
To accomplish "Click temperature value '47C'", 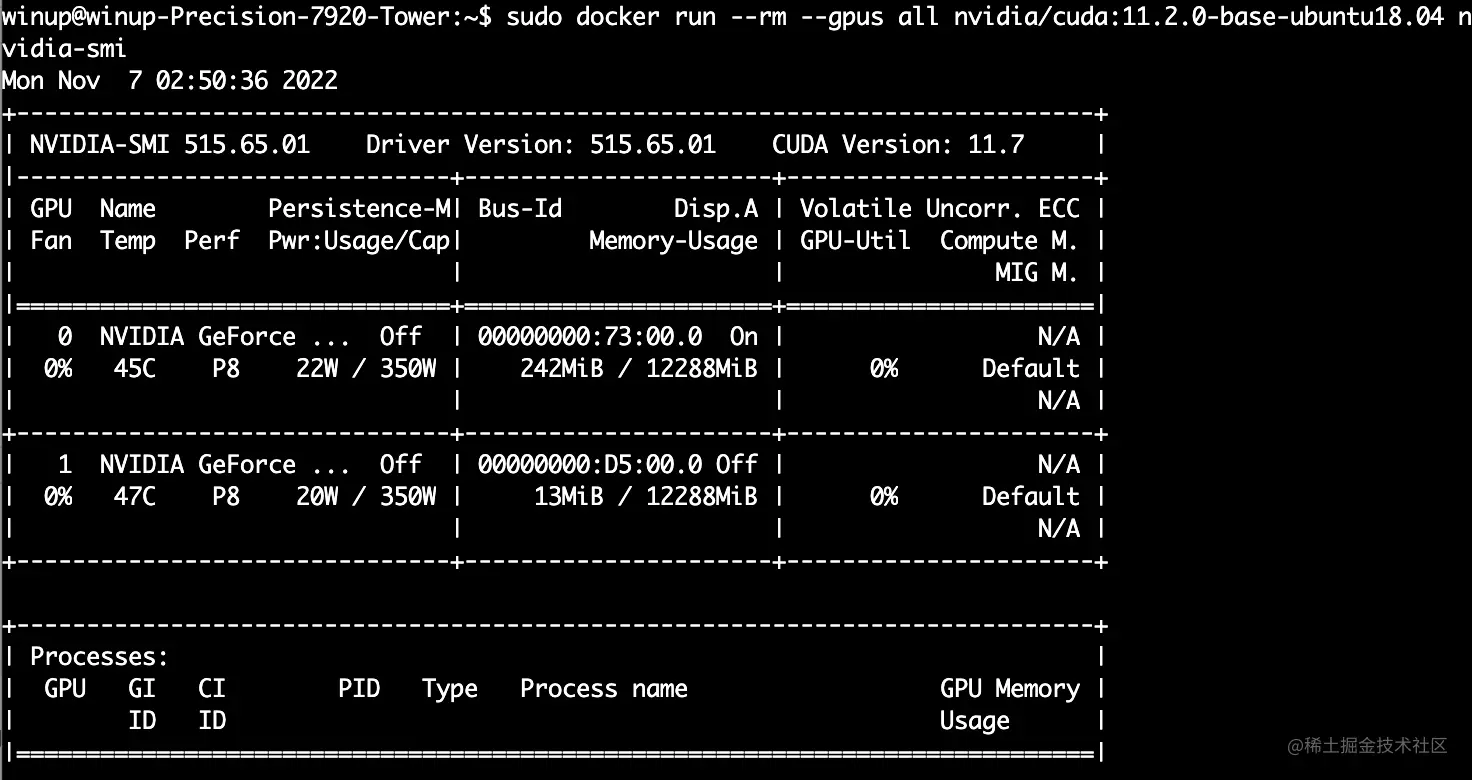I will pos(135,496).
